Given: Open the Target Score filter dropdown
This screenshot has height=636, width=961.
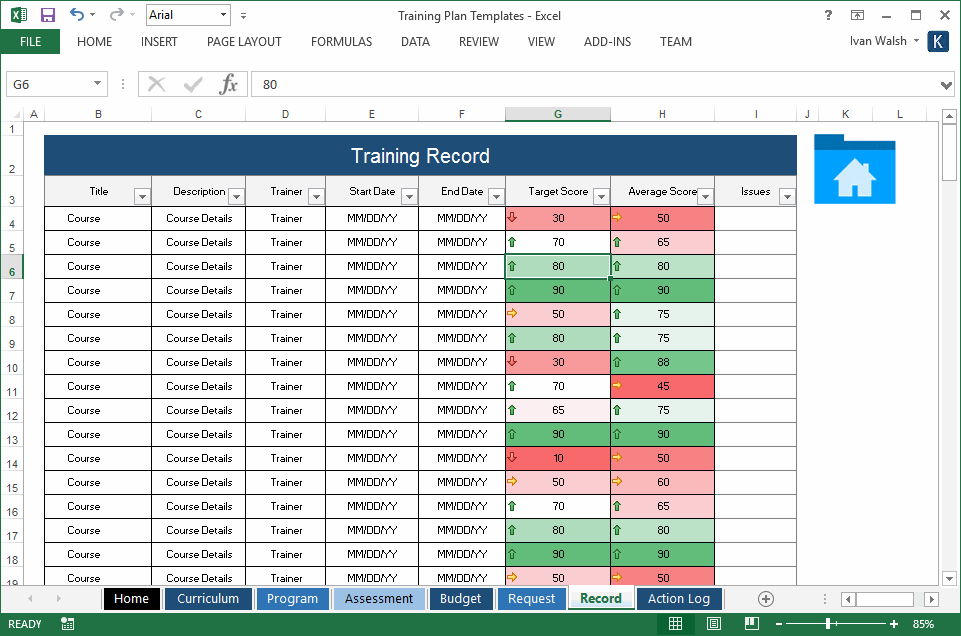Looking at the screenshot, I should click(x=601, y=195).
